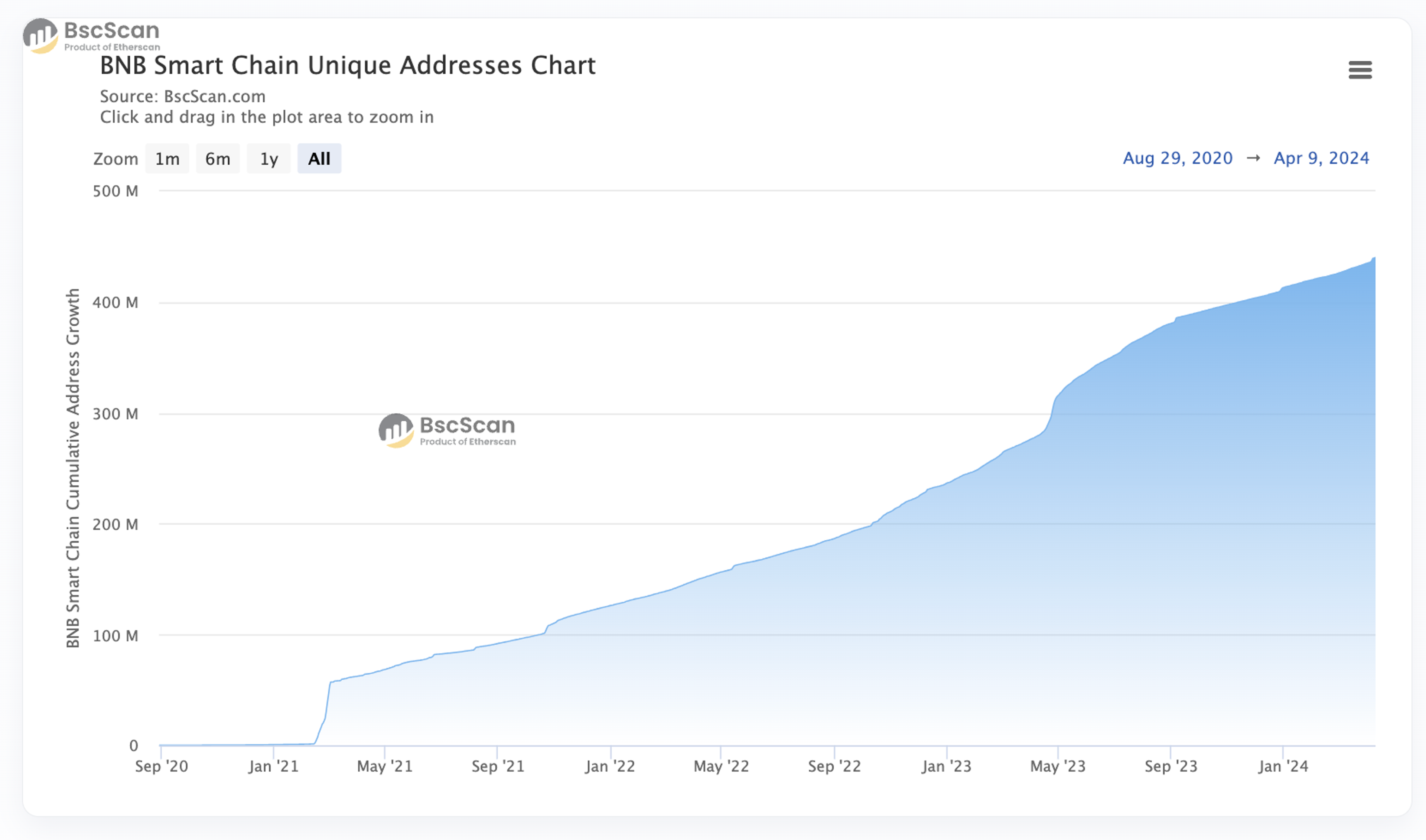Click the May '21 x-axis label
Viewport: 1426px width, 840px height.
[385, 766]
